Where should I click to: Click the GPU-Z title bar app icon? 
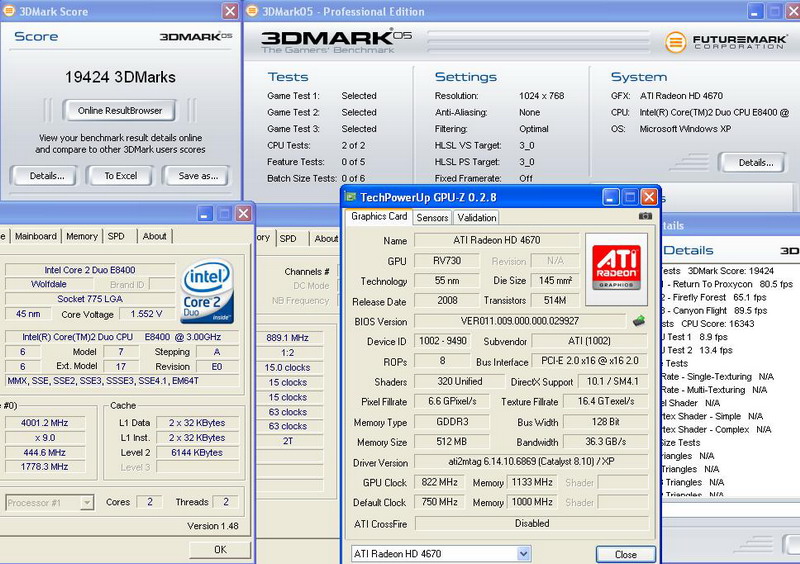[351, 197]
